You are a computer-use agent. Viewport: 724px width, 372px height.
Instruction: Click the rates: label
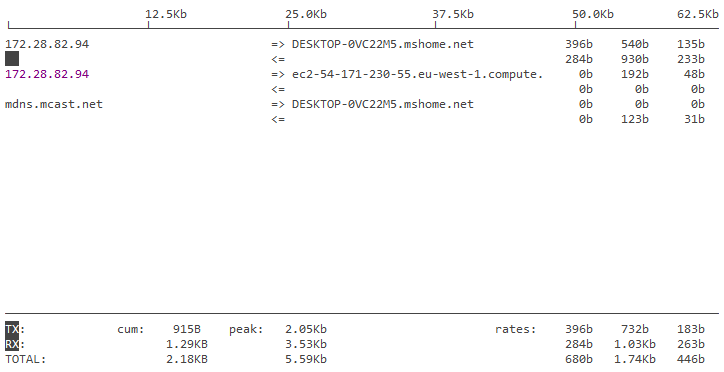(x=516, y=329)
